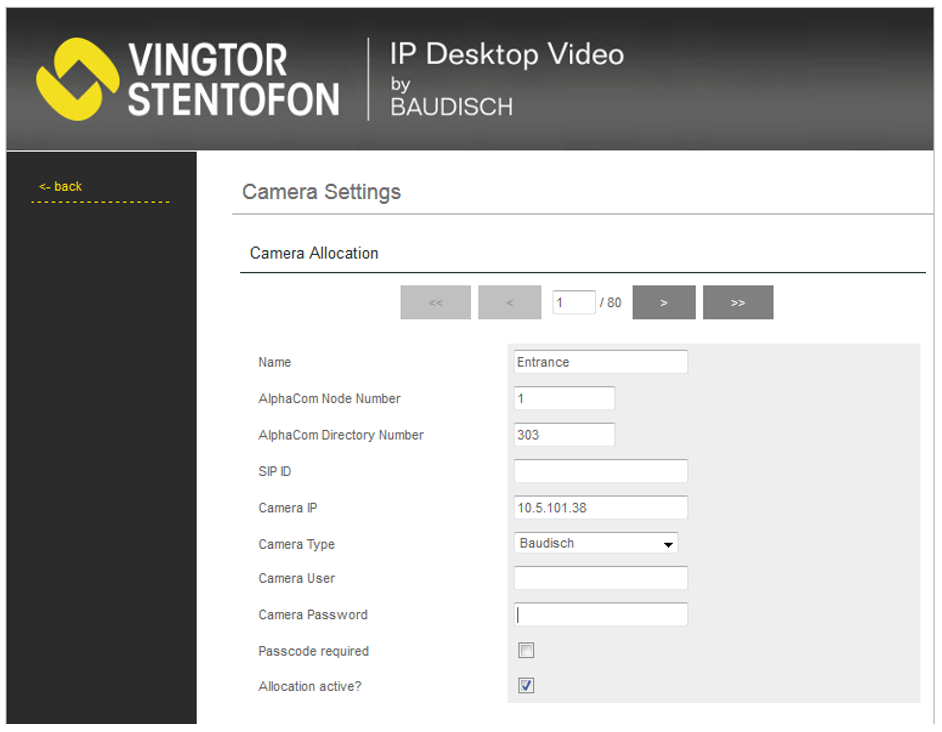
Task: Click the Vingtor Stentofon logo
Action: coord(187,79)
